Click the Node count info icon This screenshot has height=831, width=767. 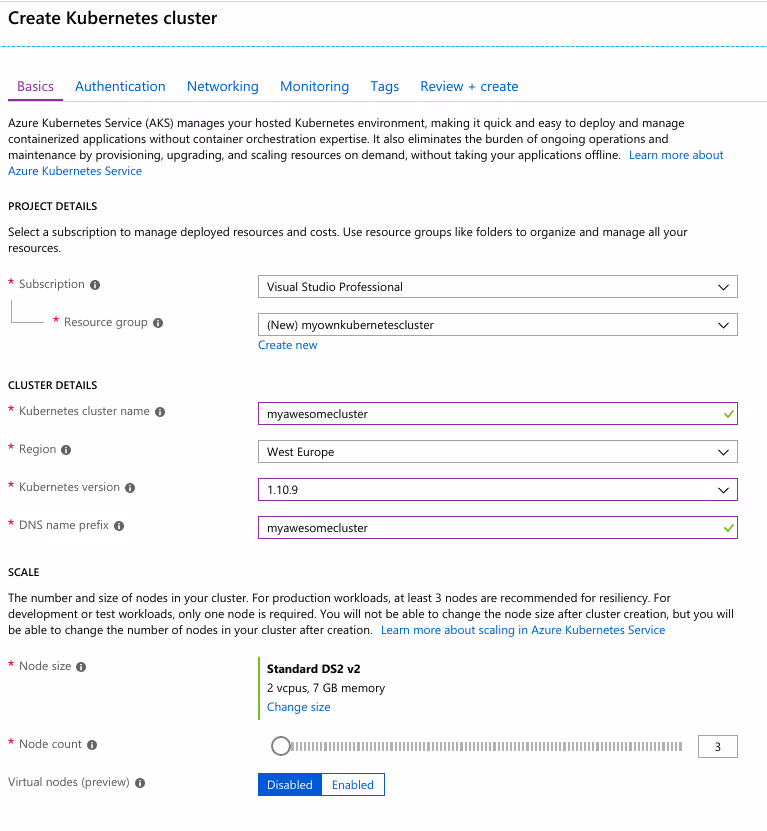92,745
